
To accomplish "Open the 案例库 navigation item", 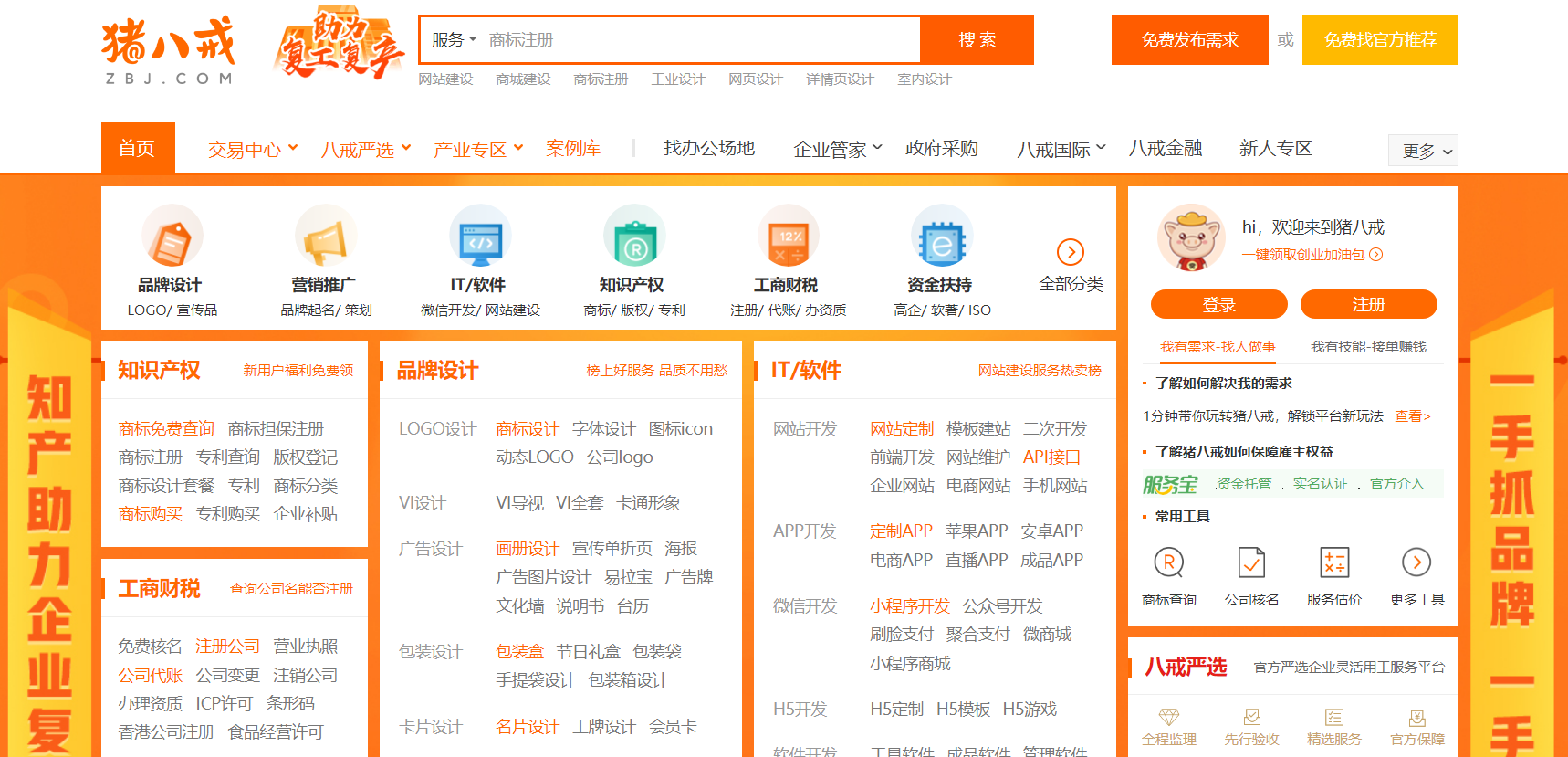I will pyautogui.click(x=573, y=148).
